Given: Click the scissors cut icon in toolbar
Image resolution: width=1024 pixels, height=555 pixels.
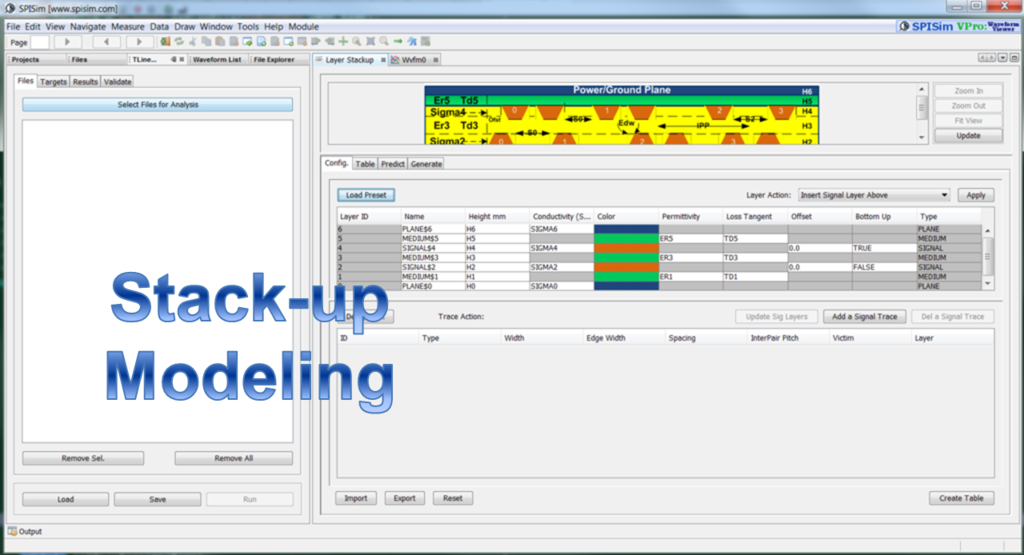Looking at the screenshot, I should coord(192,42).
